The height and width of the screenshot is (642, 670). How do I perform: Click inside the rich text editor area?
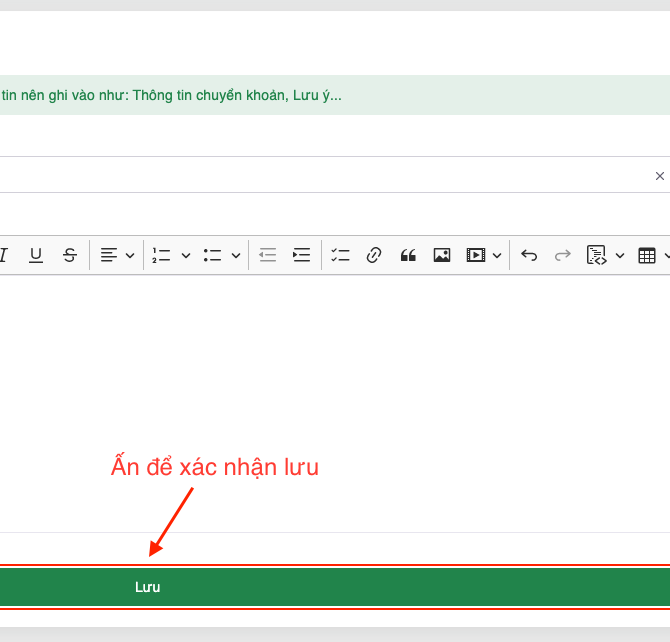coord(334,380)
